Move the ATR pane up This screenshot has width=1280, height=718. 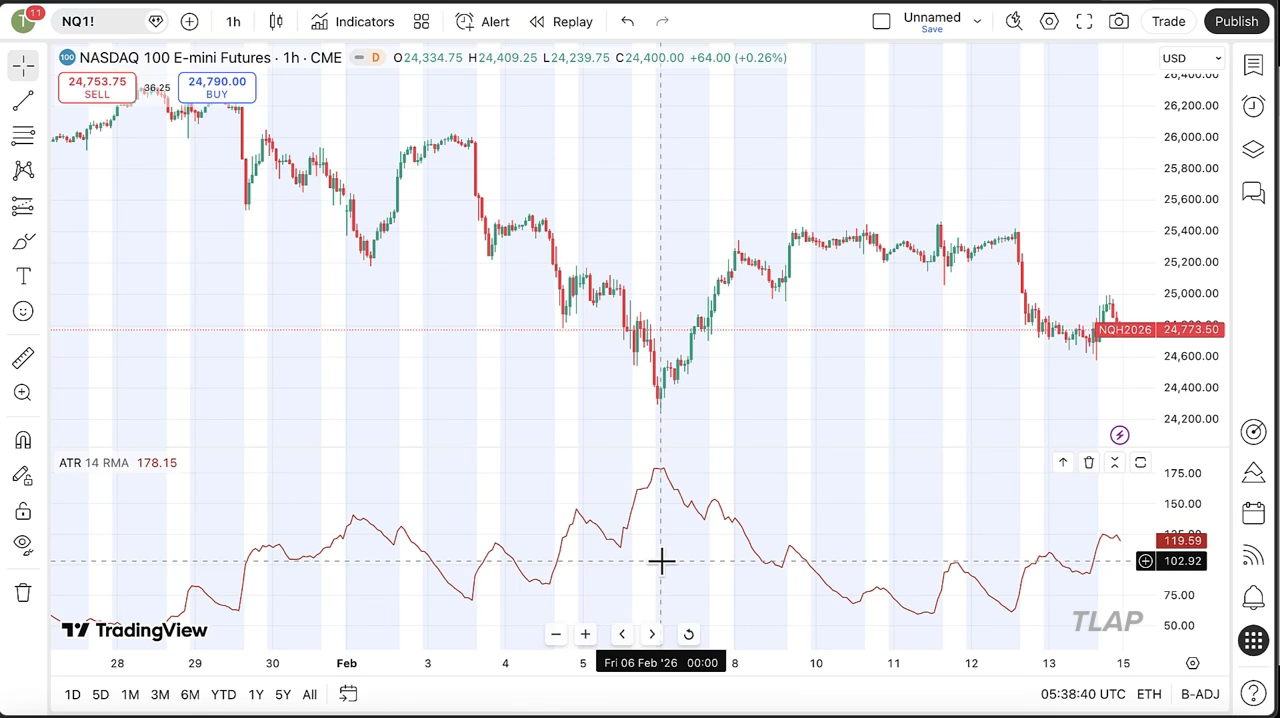pyautogui.click(x=1063, y=463)
